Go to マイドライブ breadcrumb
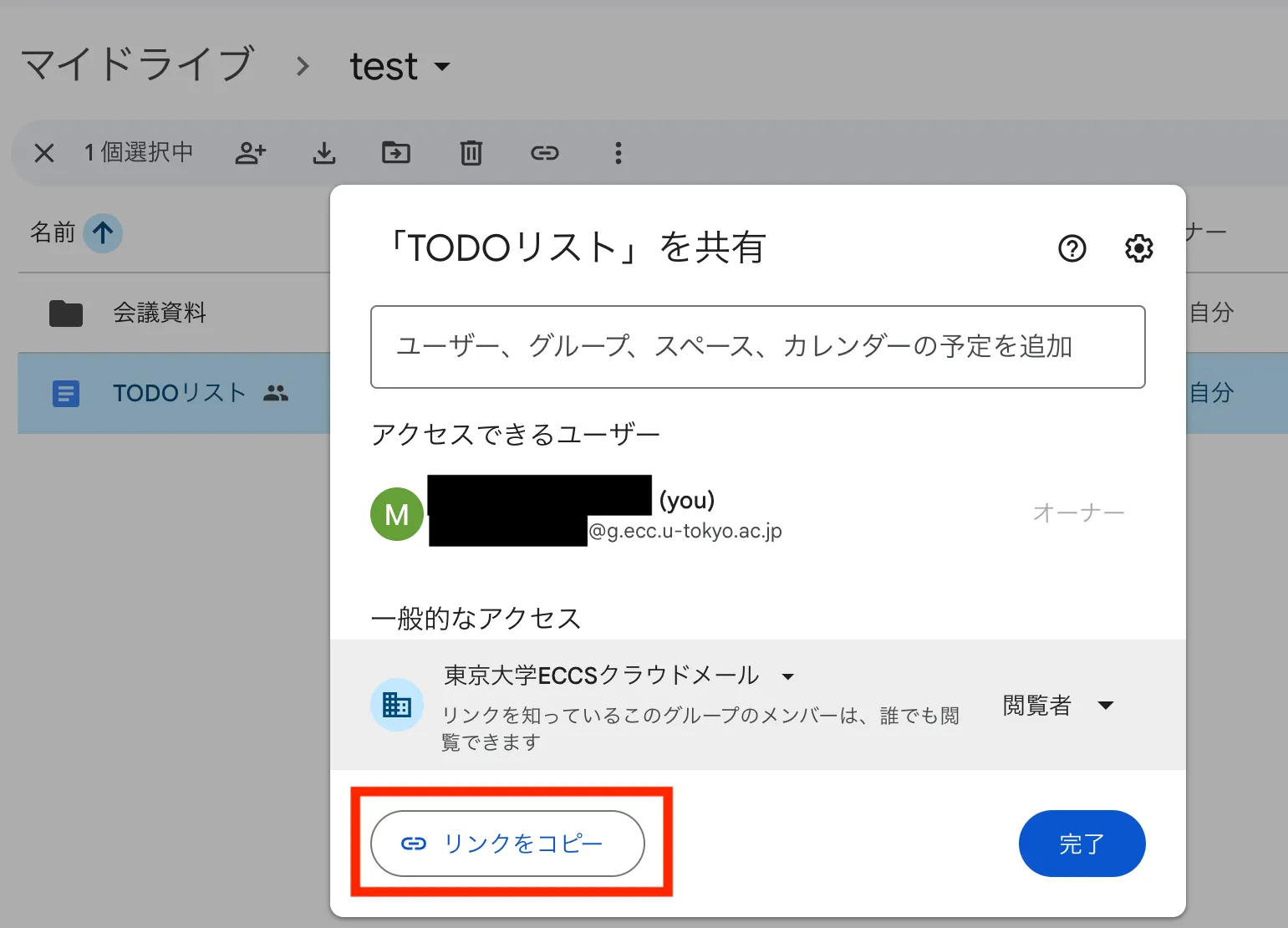The image size is (1288, 928). tap(138, 64)
